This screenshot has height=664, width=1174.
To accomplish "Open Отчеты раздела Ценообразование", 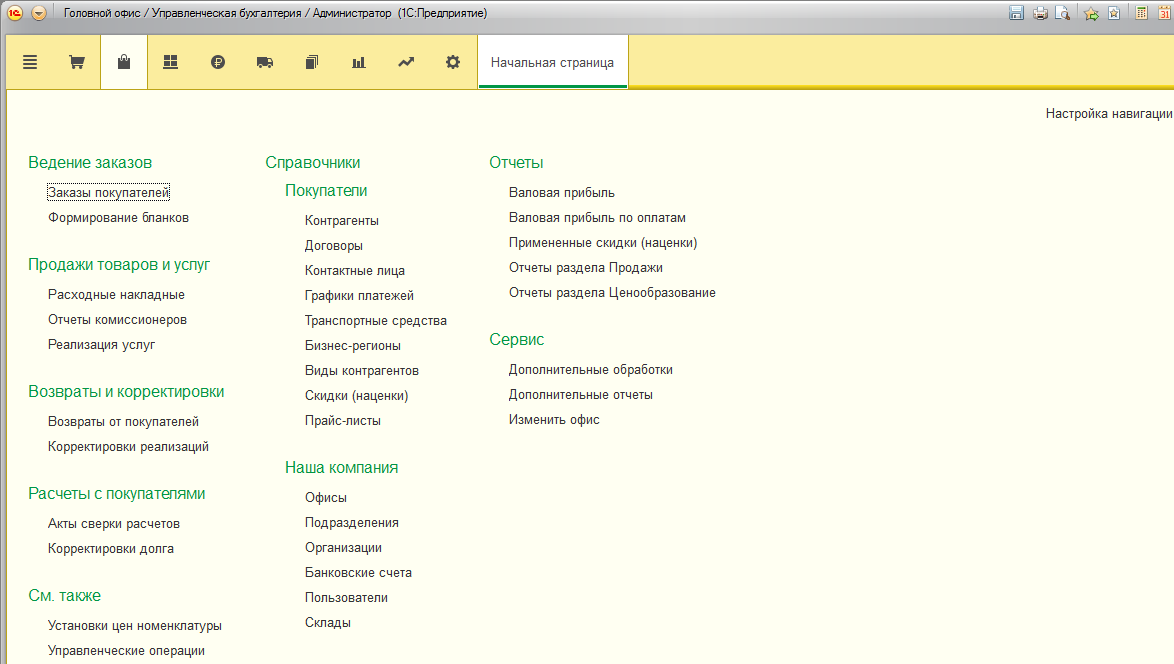I will click(x=612, y=293).
